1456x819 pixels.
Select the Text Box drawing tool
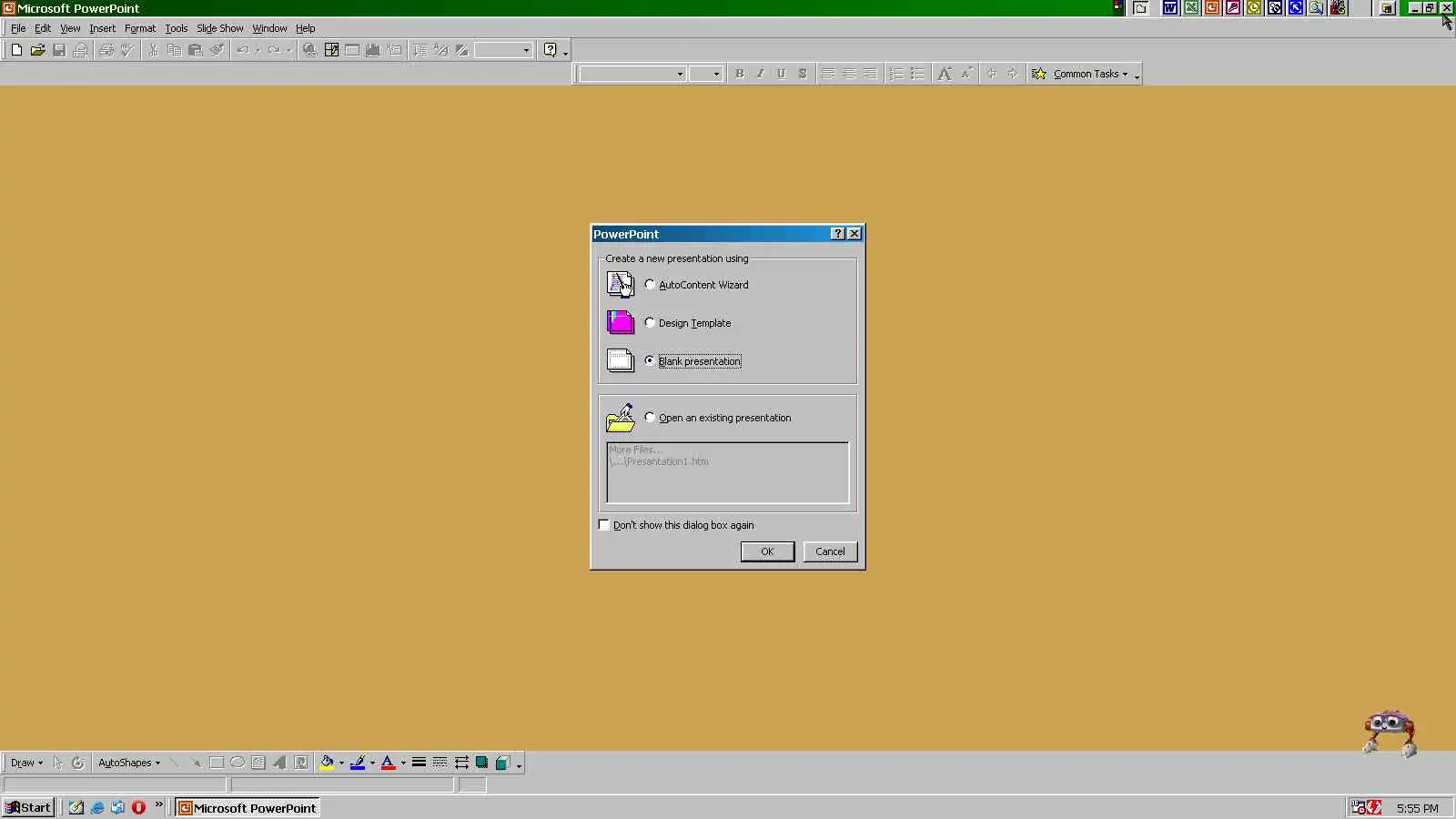258,763
